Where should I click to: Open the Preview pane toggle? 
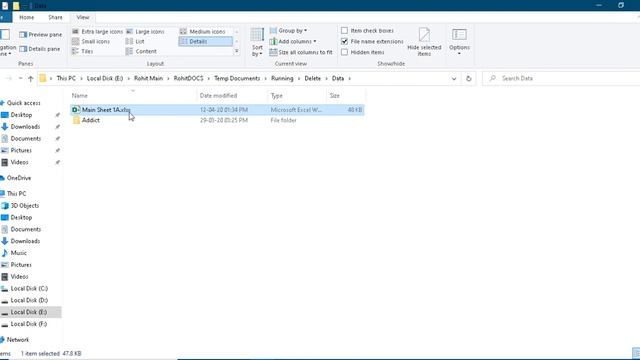(x=40, y=35)
